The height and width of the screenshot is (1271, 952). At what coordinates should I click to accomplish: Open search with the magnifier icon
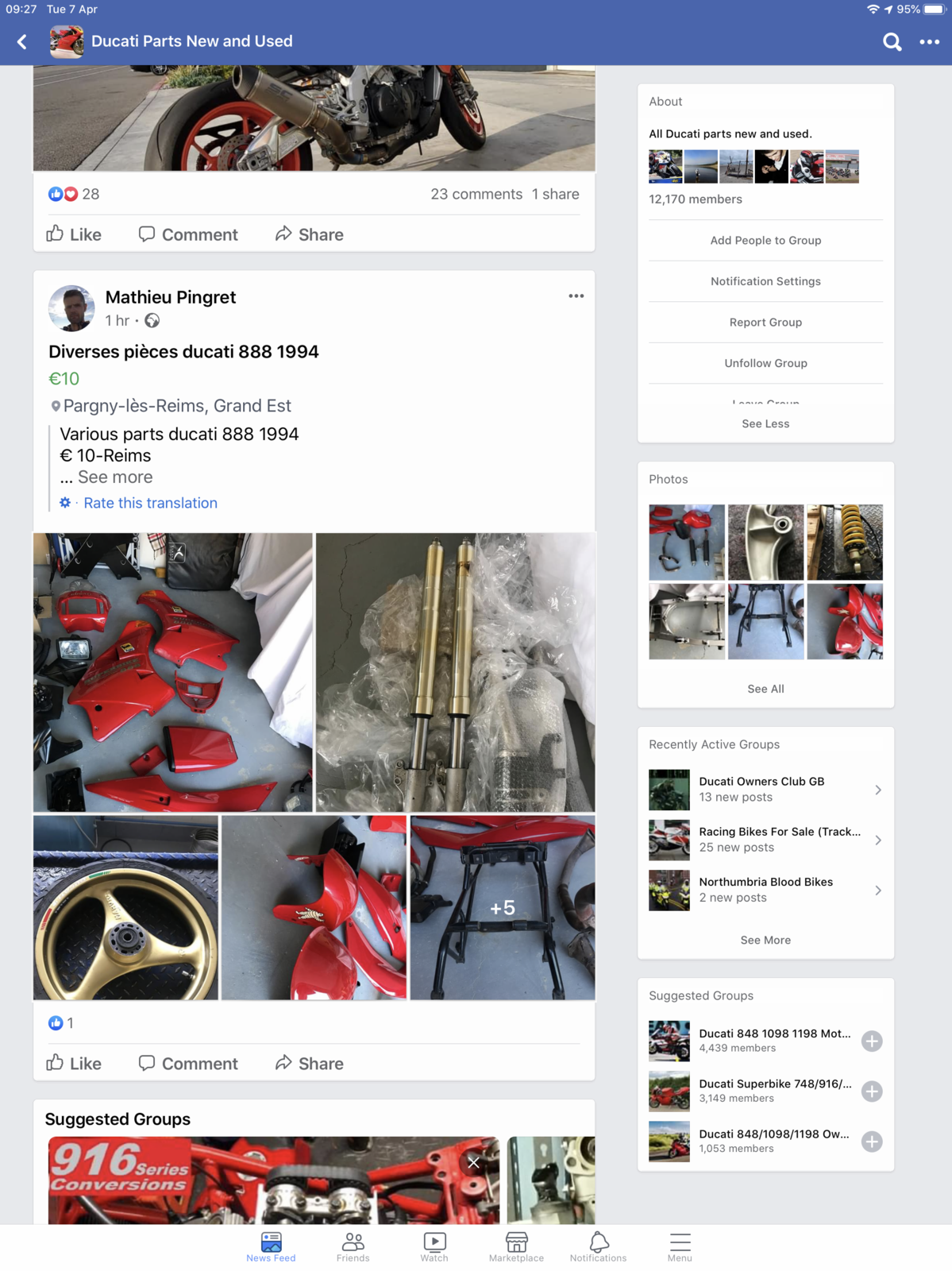(892, 42)
